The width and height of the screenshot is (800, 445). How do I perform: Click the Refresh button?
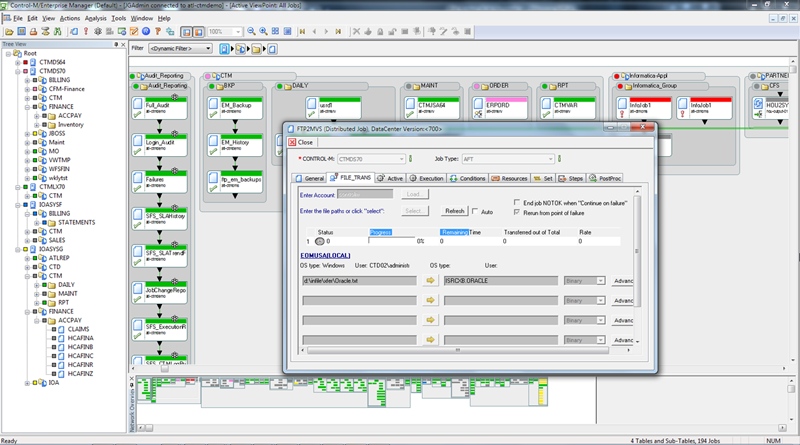pyautogui.click(x=455, y=211)
